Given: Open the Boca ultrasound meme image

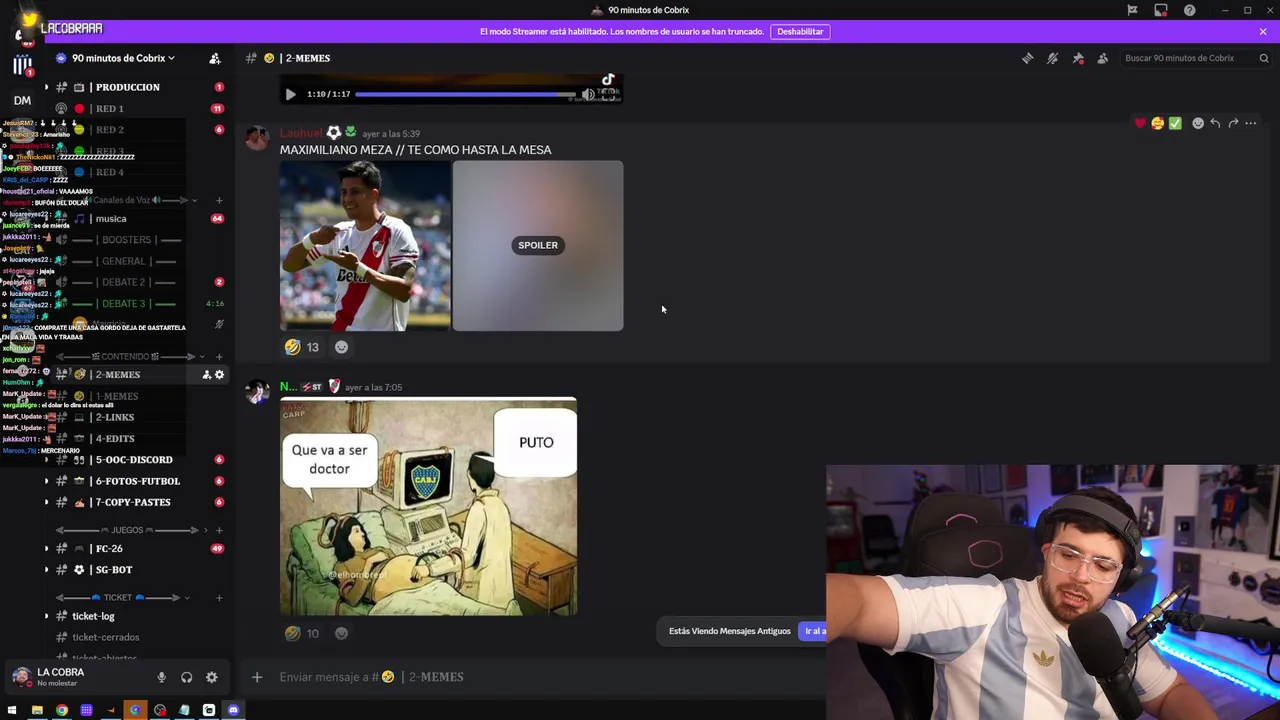Looking at the screenshot, I should (428, 506).
